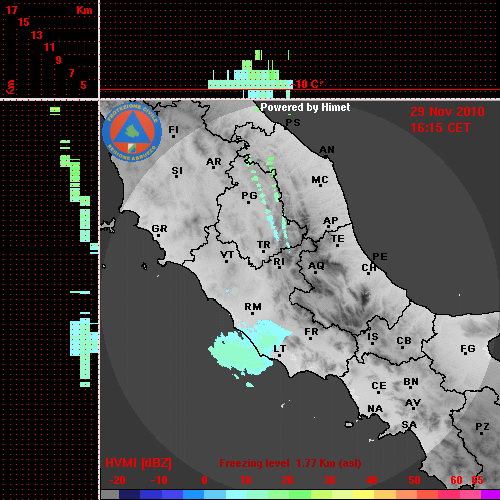The width and height of the screenshot is (500, 500).
Task: Click the Powered by Himet text
Action: click(305, 107)
